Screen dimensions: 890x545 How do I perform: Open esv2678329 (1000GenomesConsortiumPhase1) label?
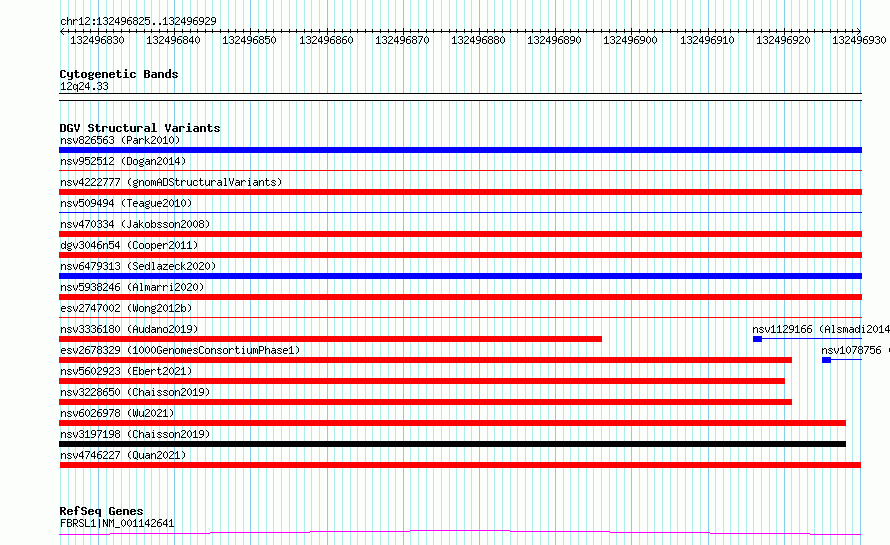pyautogui.click(x=180, y=350)
